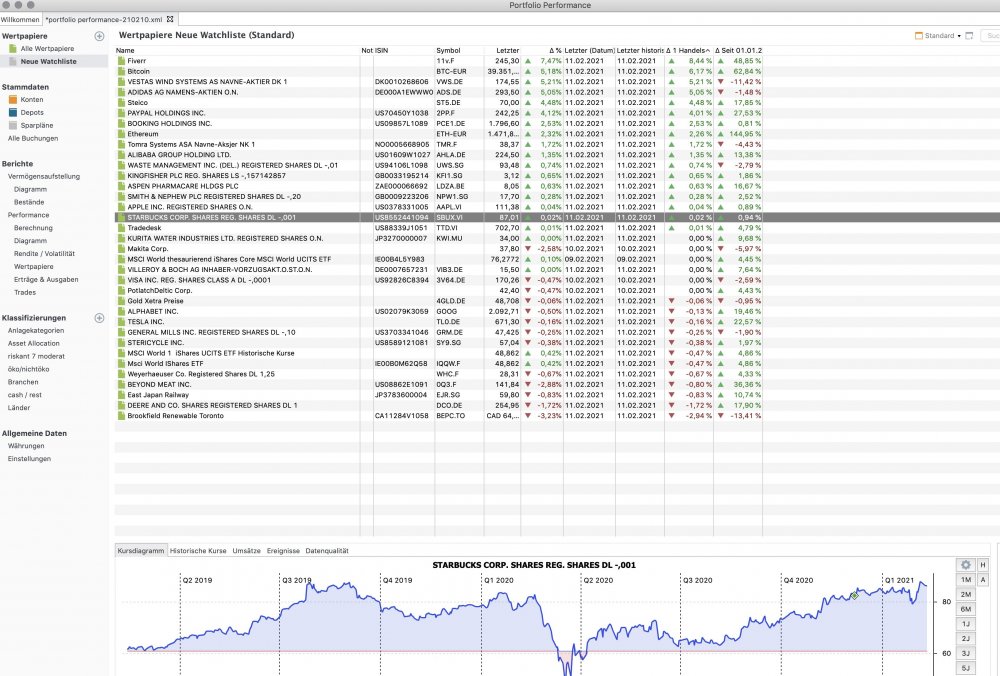Click the Konten orange icon in sidebar
This screenshot has height=676, width=1000.
point(13,100)
